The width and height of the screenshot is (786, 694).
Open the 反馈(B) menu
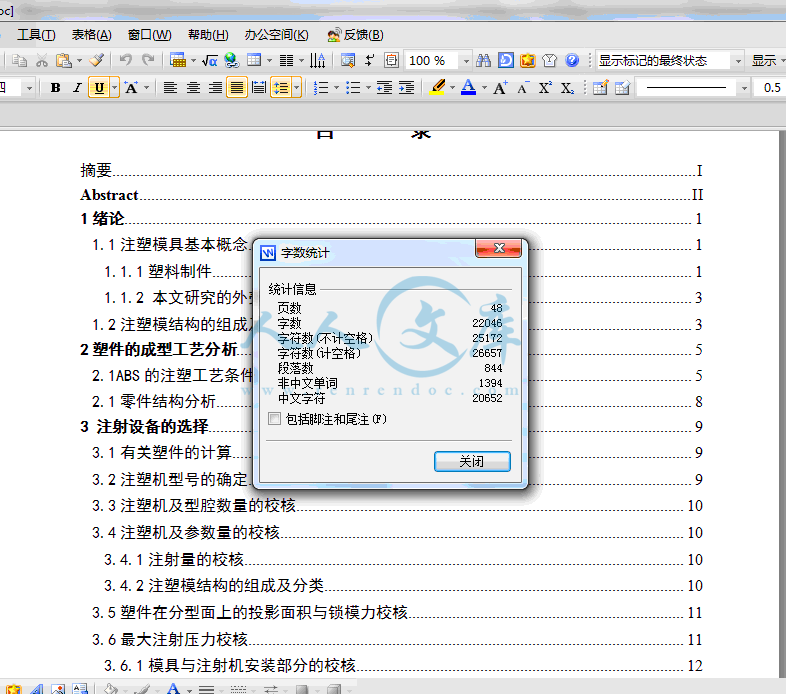coord(355,35)
